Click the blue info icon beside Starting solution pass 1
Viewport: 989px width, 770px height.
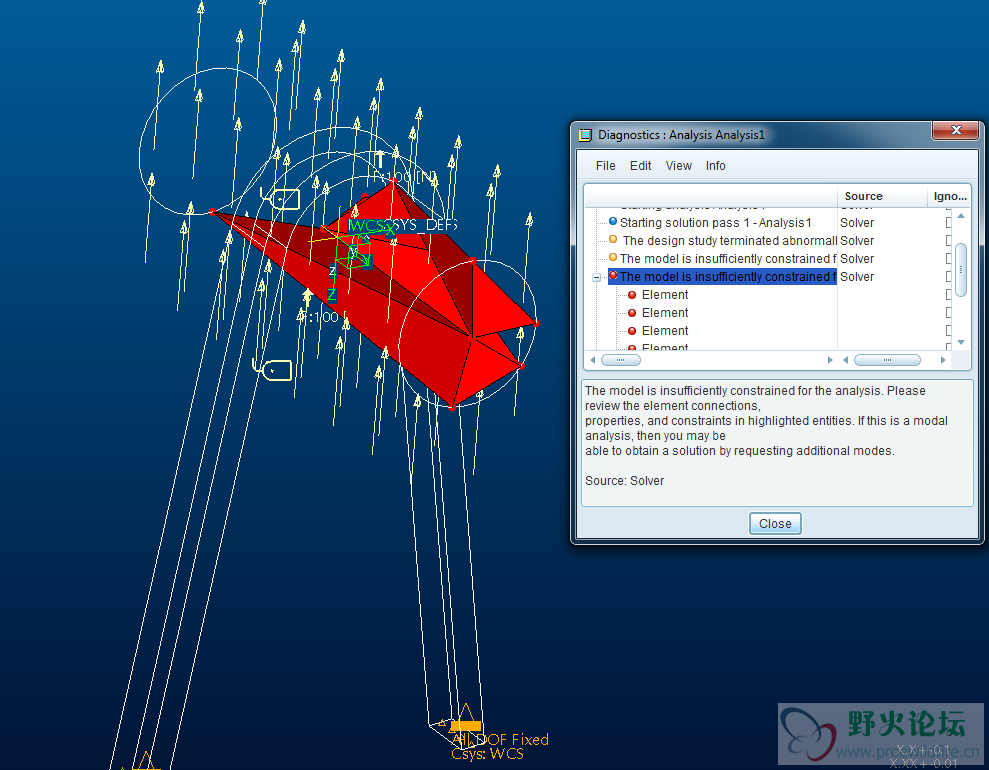612,221
